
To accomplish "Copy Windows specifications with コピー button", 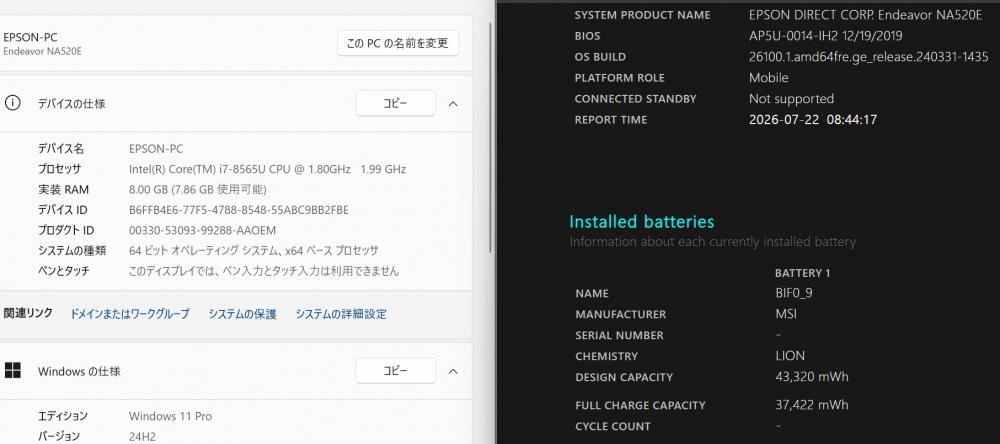I will coord(395,371).
